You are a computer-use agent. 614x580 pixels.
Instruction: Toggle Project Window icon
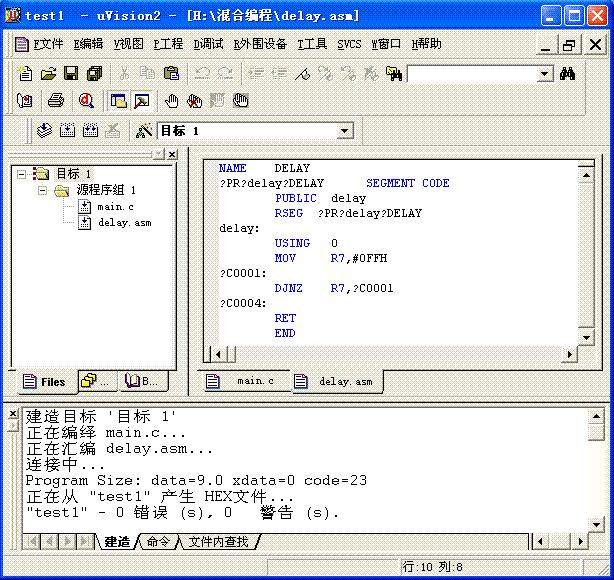[119, 101]
